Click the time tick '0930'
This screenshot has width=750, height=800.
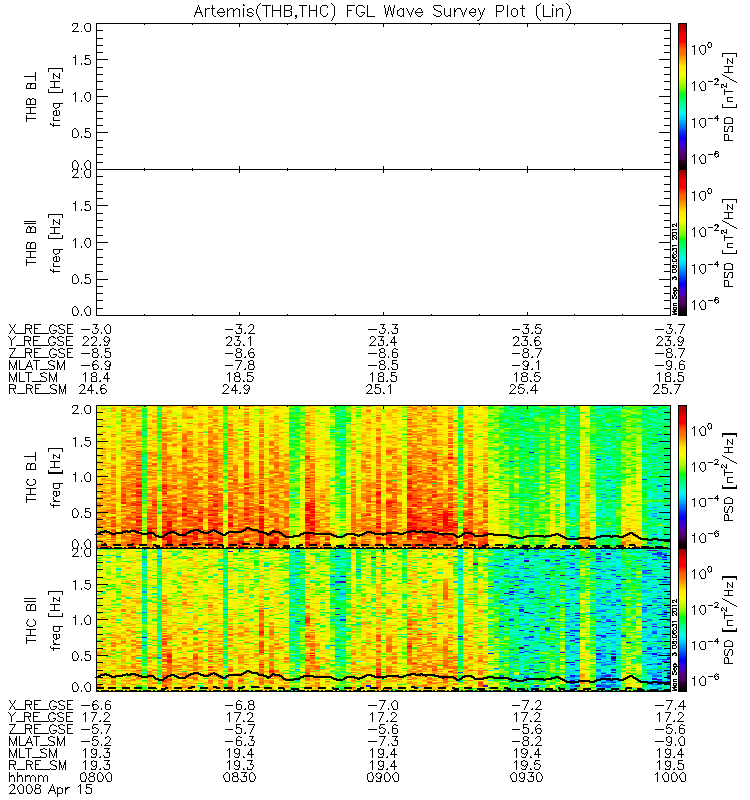pyautogui.click(x=527, y=778)
